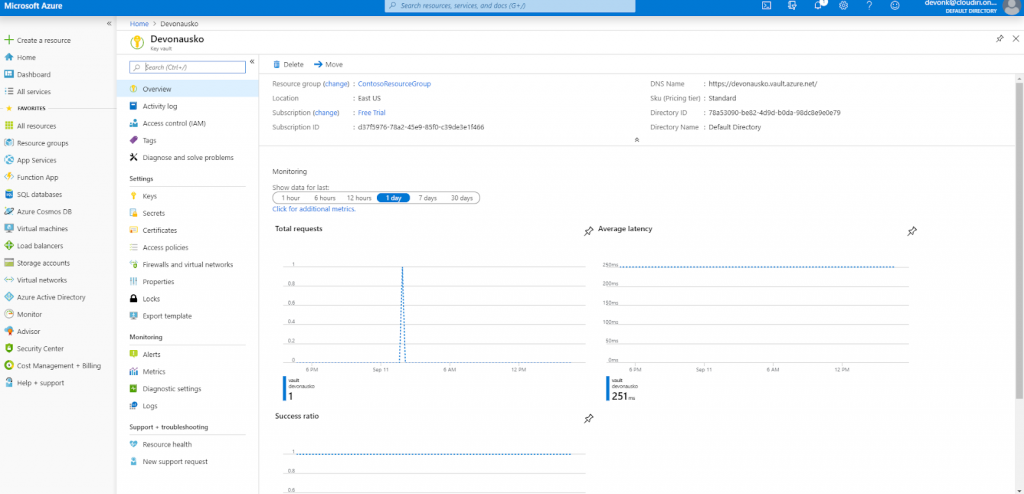
Task: Click the user account avatar
Action: (1012, 6)
